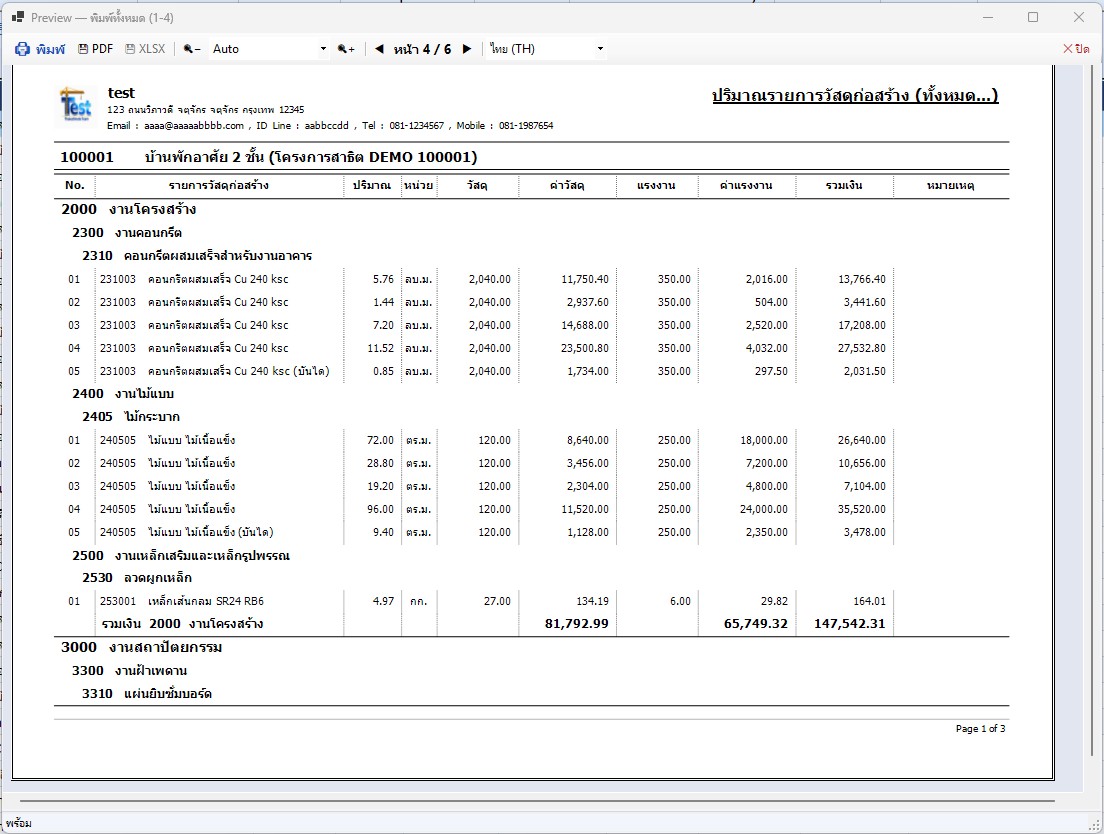
Task: Zoom out with the magnifier minus icon
Action: click(x=192, y=49)
